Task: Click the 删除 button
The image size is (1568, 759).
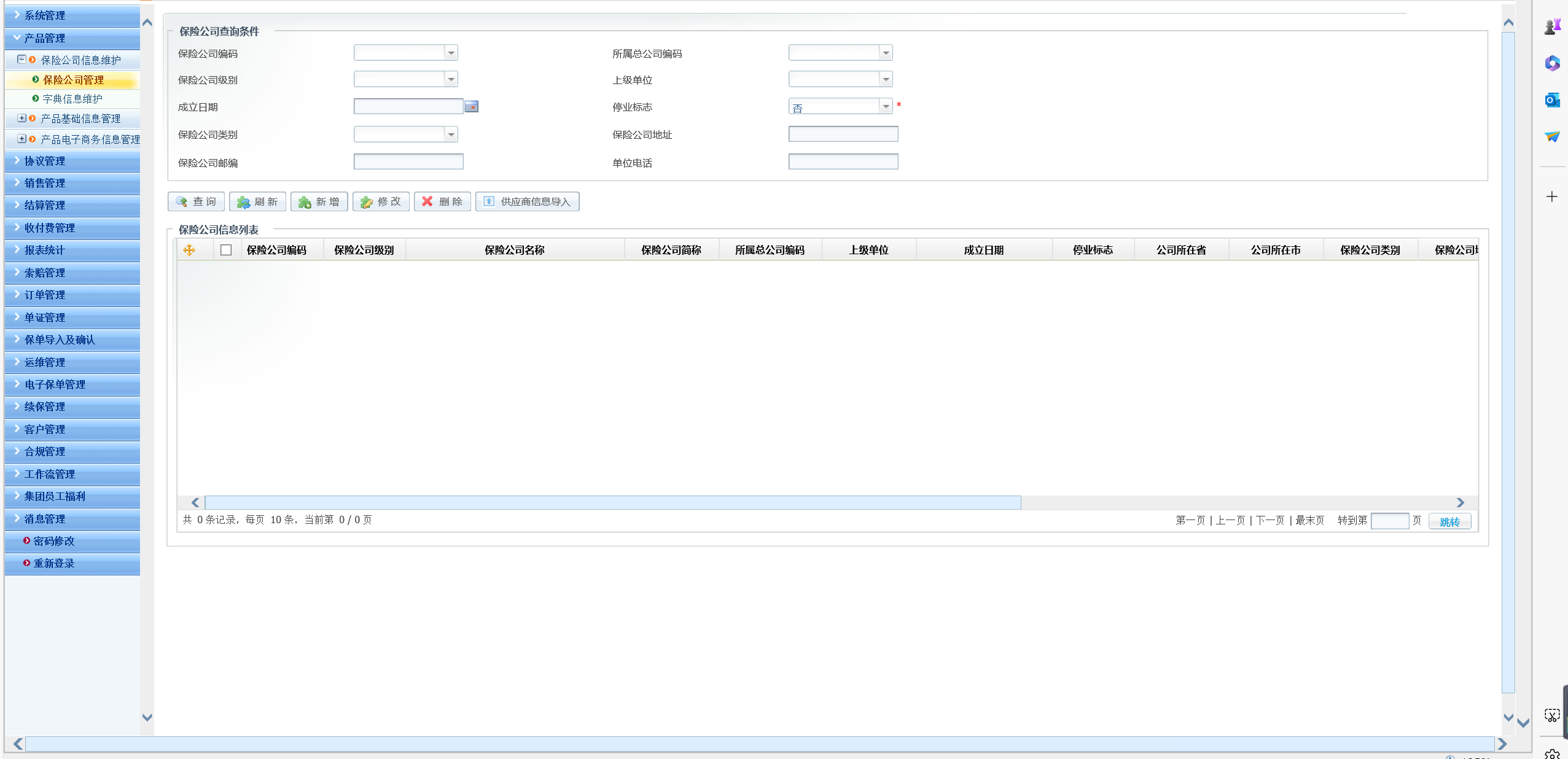Action: point(442,201)
